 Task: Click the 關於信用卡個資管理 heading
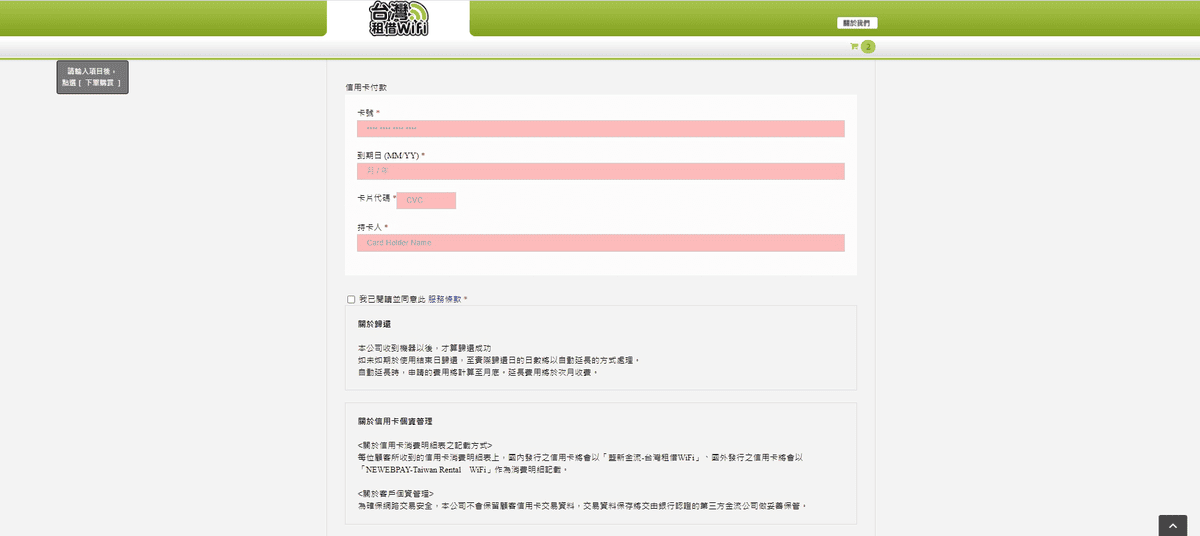coord(395,421)
